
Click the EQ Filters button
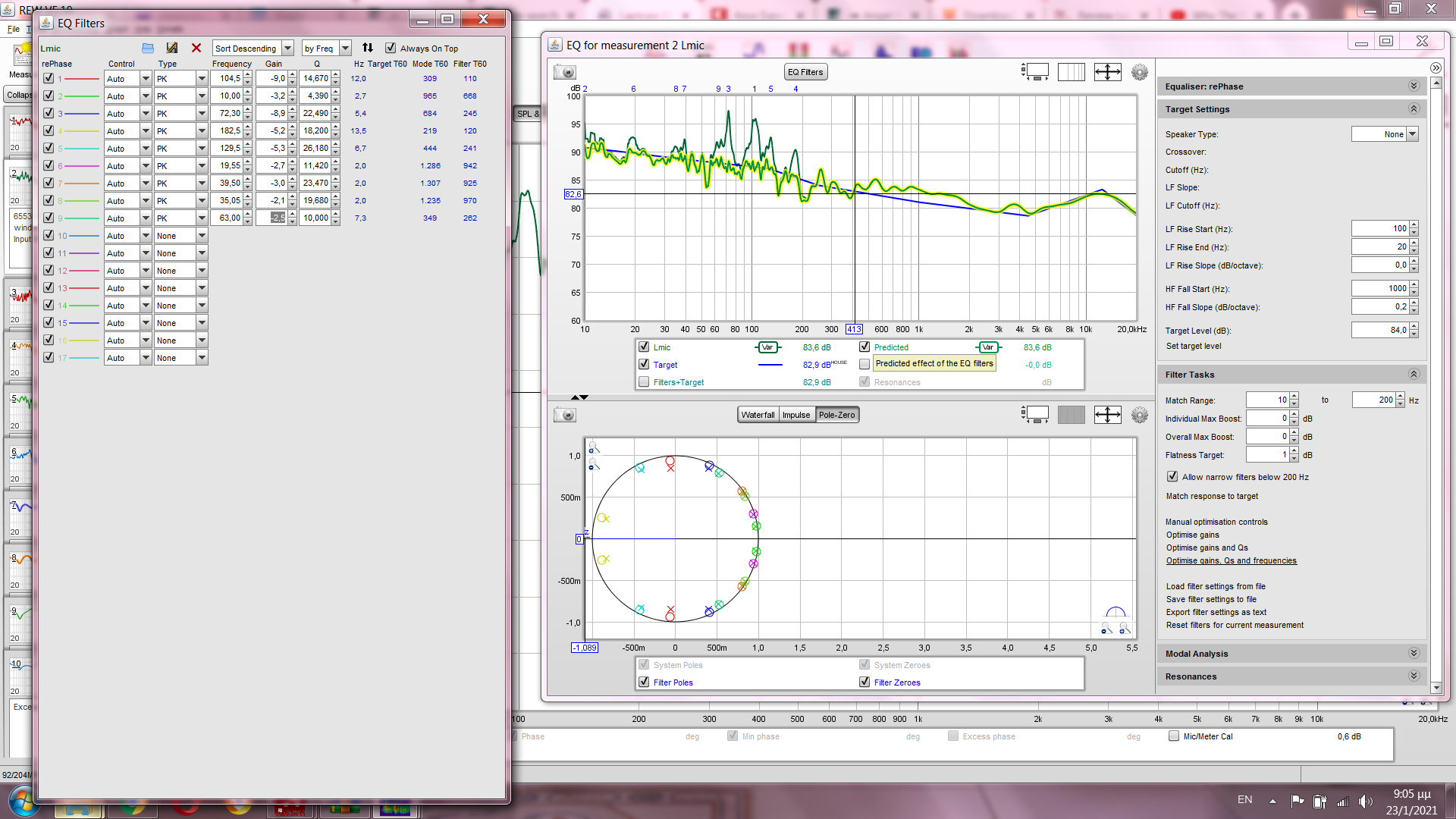click(805, 72)
